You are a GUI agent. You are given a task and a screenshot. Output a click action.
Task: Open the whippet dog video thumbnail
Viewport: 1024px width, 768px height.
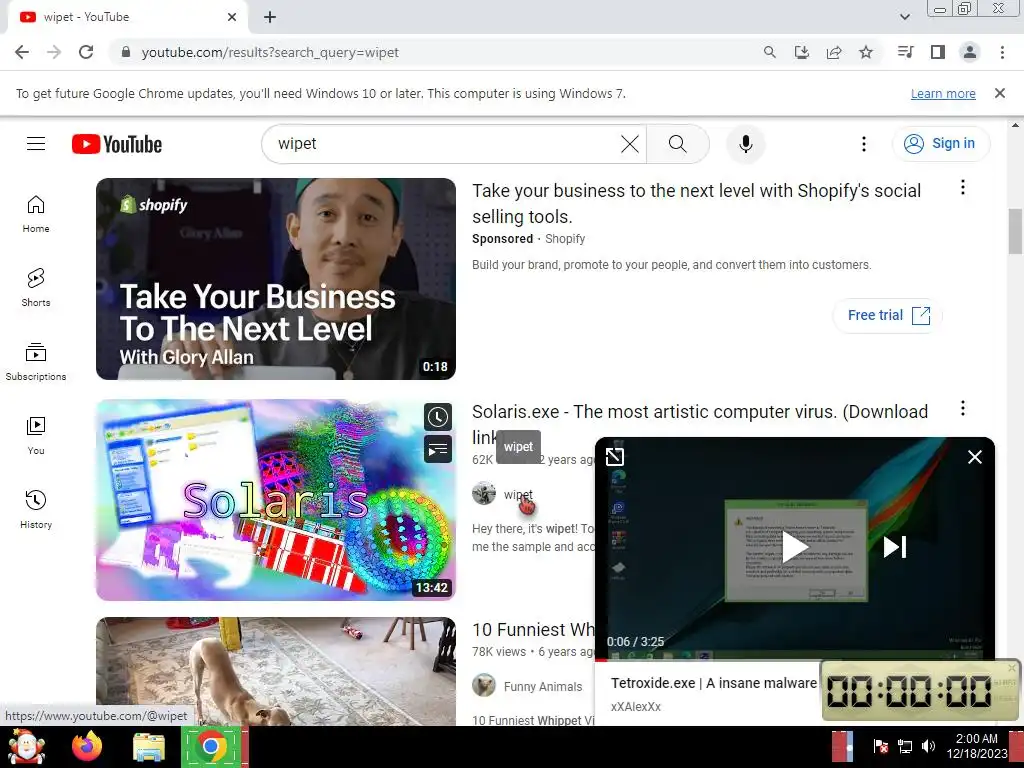tap(276, 671)
